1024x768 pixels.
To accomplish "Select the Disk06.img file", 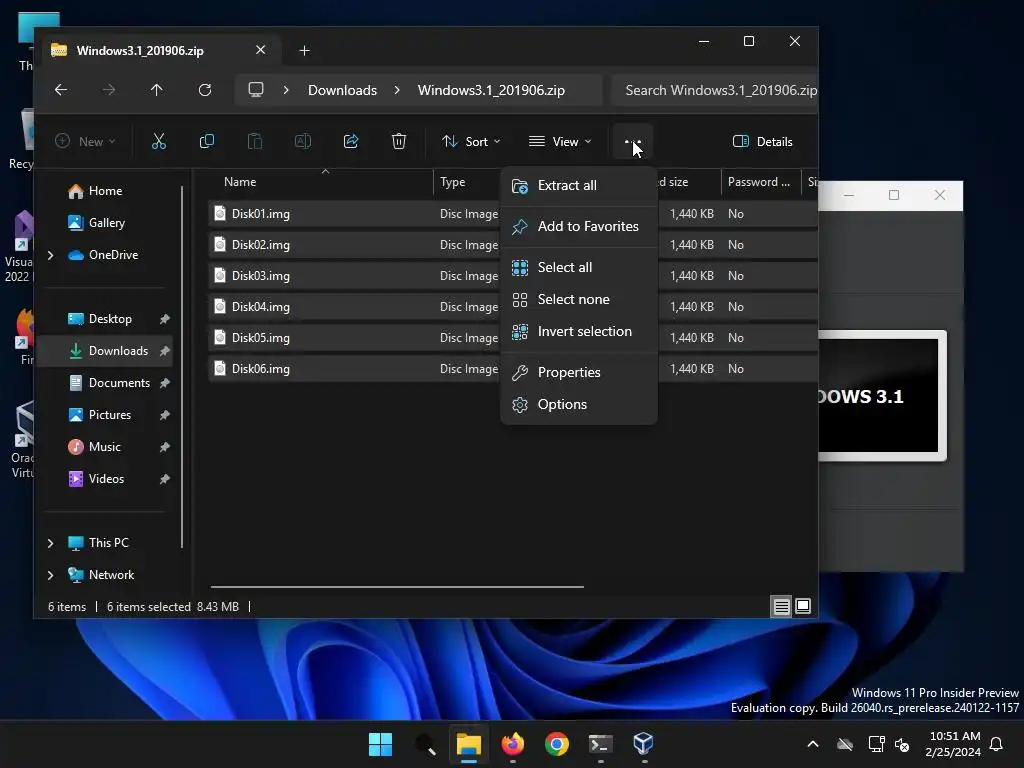I will [261, 368].
